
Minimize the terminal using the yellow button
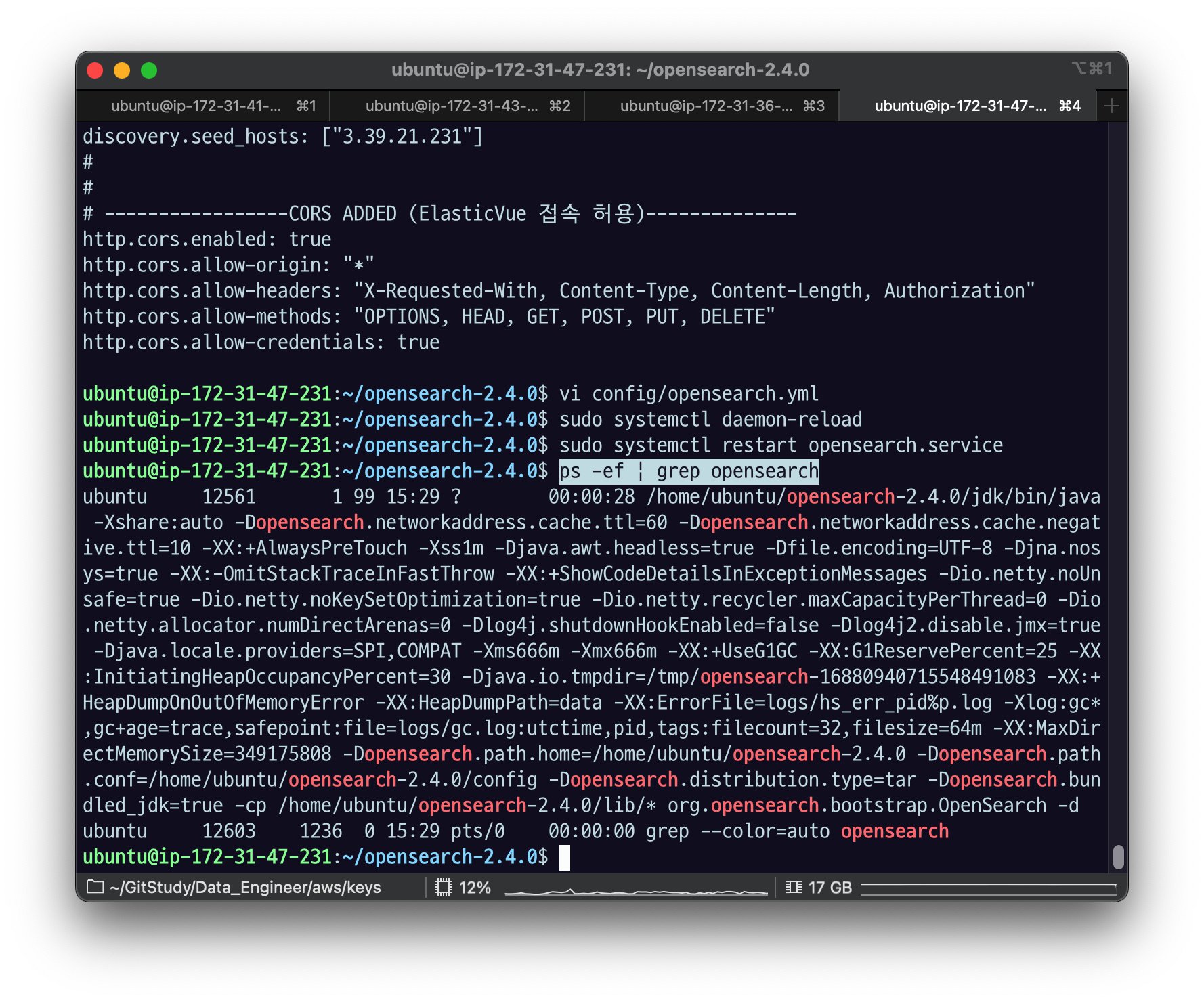[122, 70]
